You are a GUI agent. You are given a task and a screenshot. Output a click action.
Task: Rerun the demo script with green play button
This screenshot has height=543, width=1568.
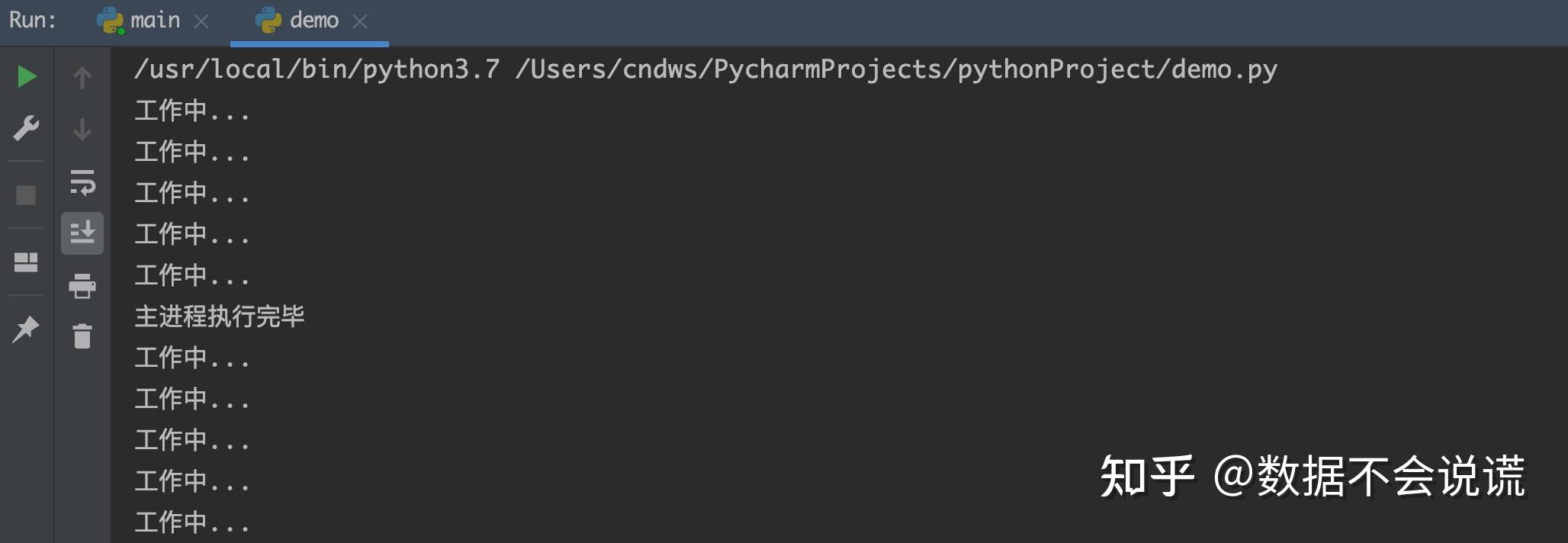[x=27, y=76]
